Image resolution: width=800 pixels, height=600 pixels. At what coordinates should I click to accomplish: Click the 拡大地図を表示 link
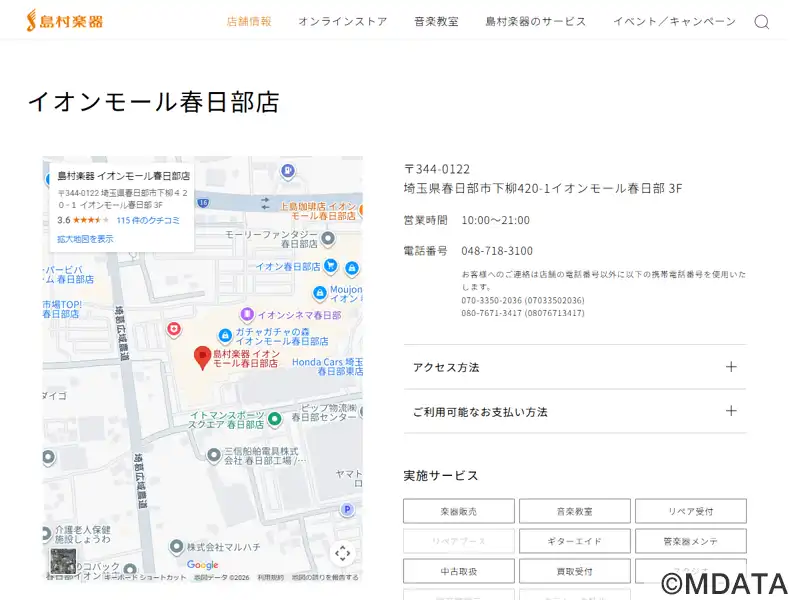point(85,239)
